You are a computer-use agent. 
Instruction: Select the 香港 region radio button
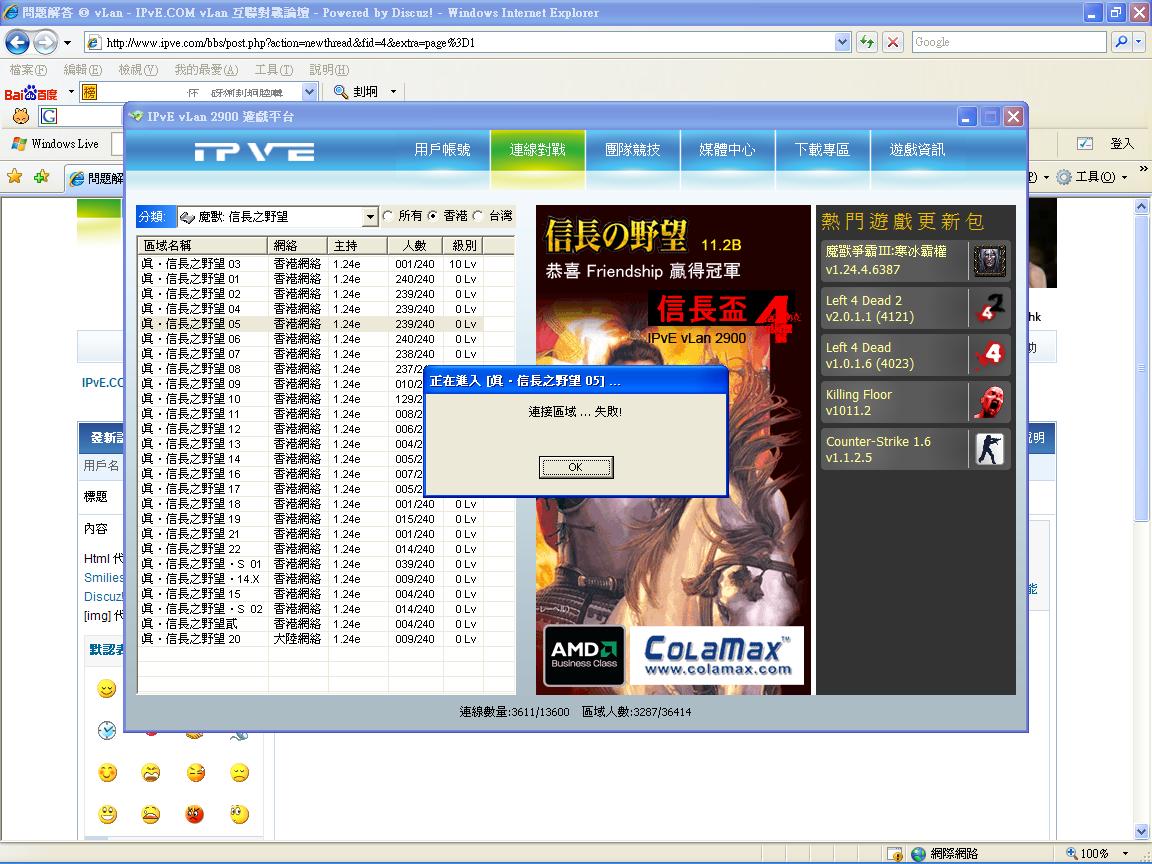point(433,216)
